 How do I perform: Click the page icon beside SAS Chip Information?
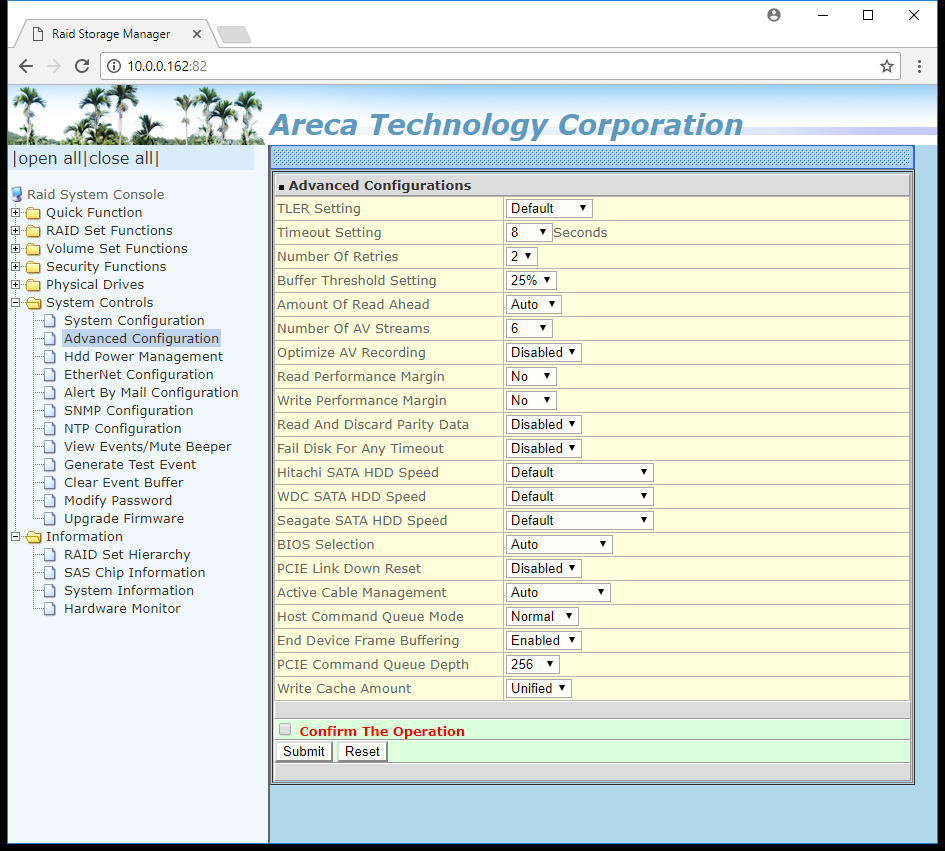point(51,573)
